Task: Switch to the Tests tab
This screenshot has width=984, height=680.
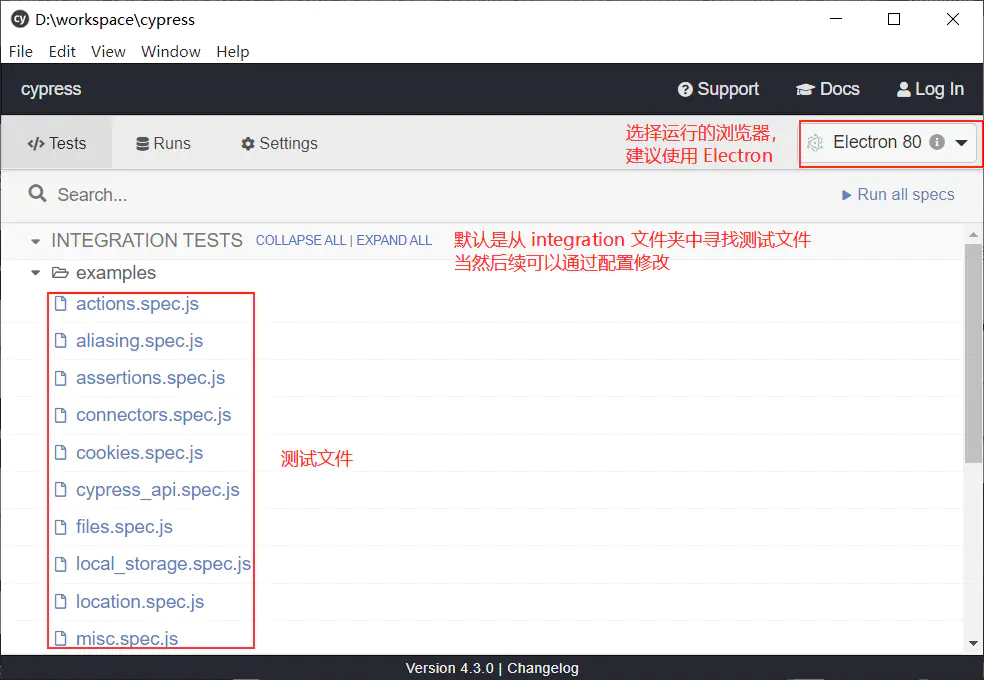Action: [56, 143]
